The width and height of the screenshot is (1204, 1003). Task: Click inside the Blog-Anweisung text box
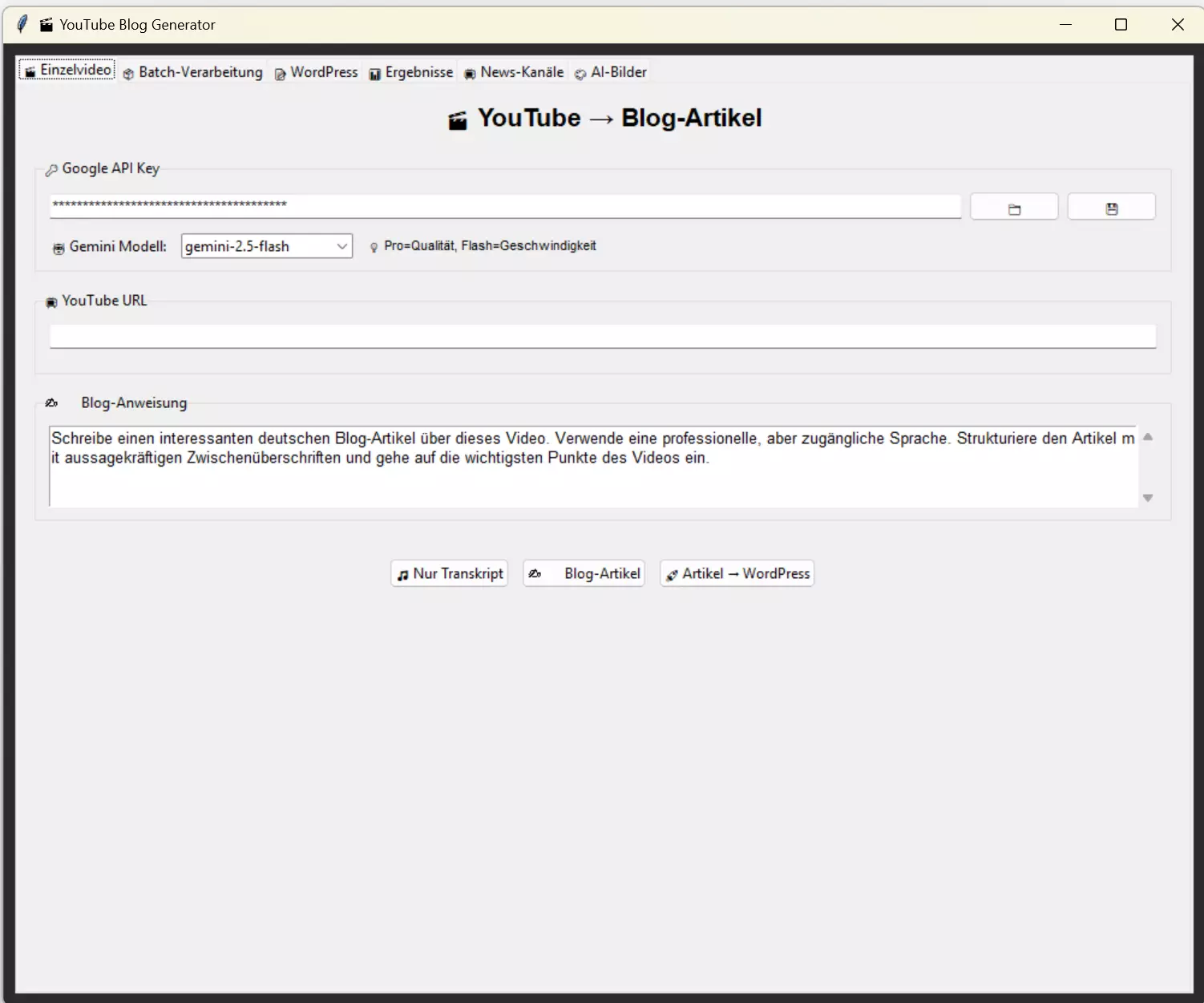pos(593,467)
